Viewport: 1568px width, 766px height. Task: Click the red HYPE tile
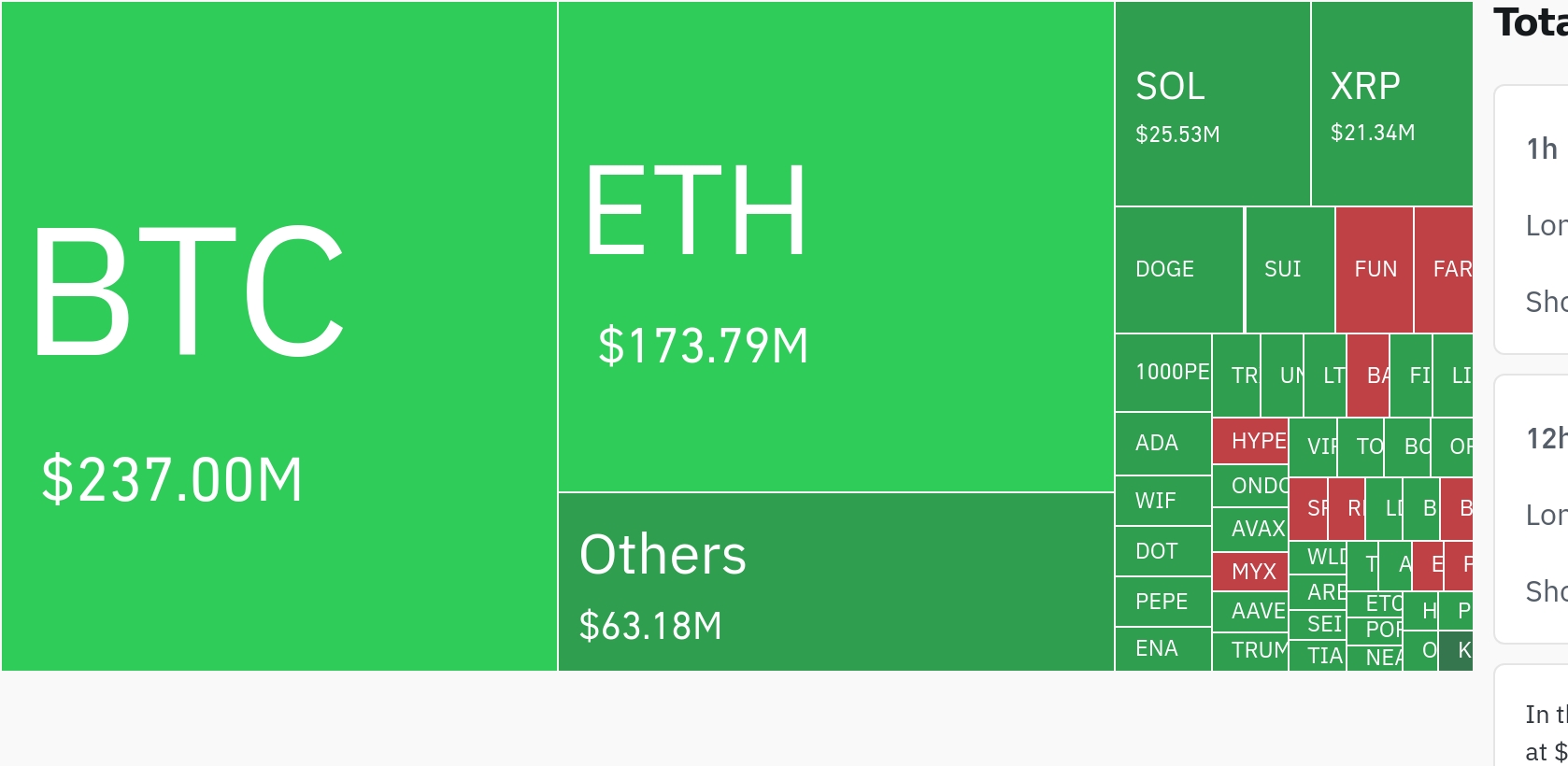(1250, 441)
